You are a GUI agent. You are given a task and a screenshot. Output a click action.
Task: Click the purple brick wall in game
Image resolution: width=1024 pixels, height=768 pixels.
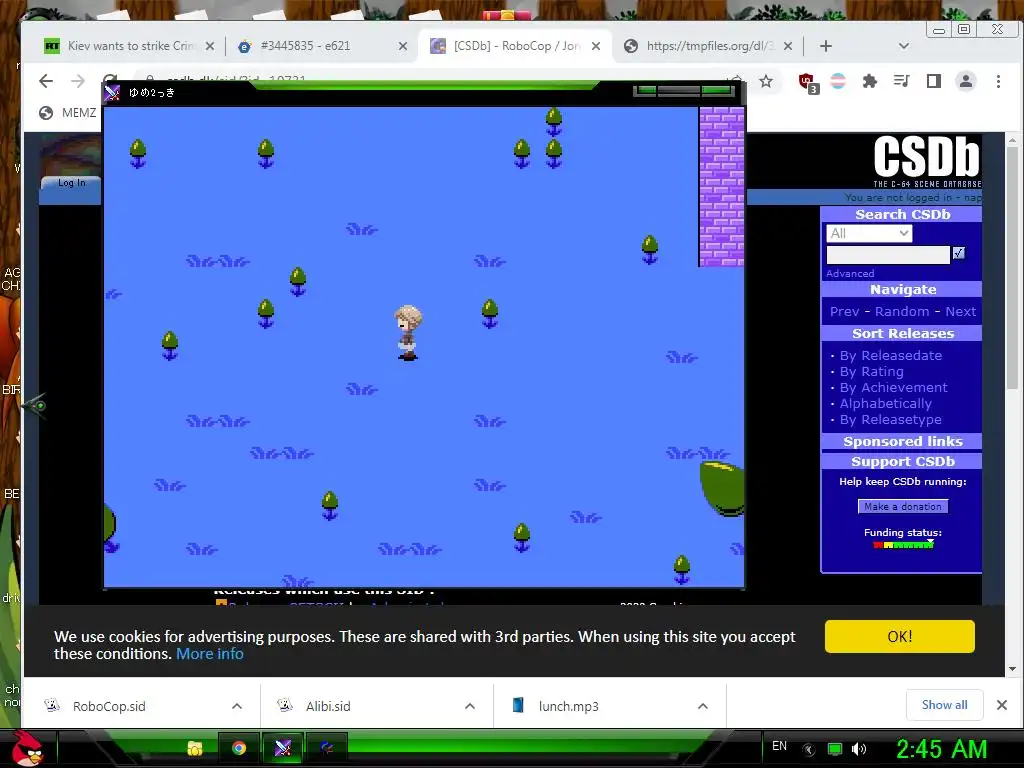pos(721,187)
